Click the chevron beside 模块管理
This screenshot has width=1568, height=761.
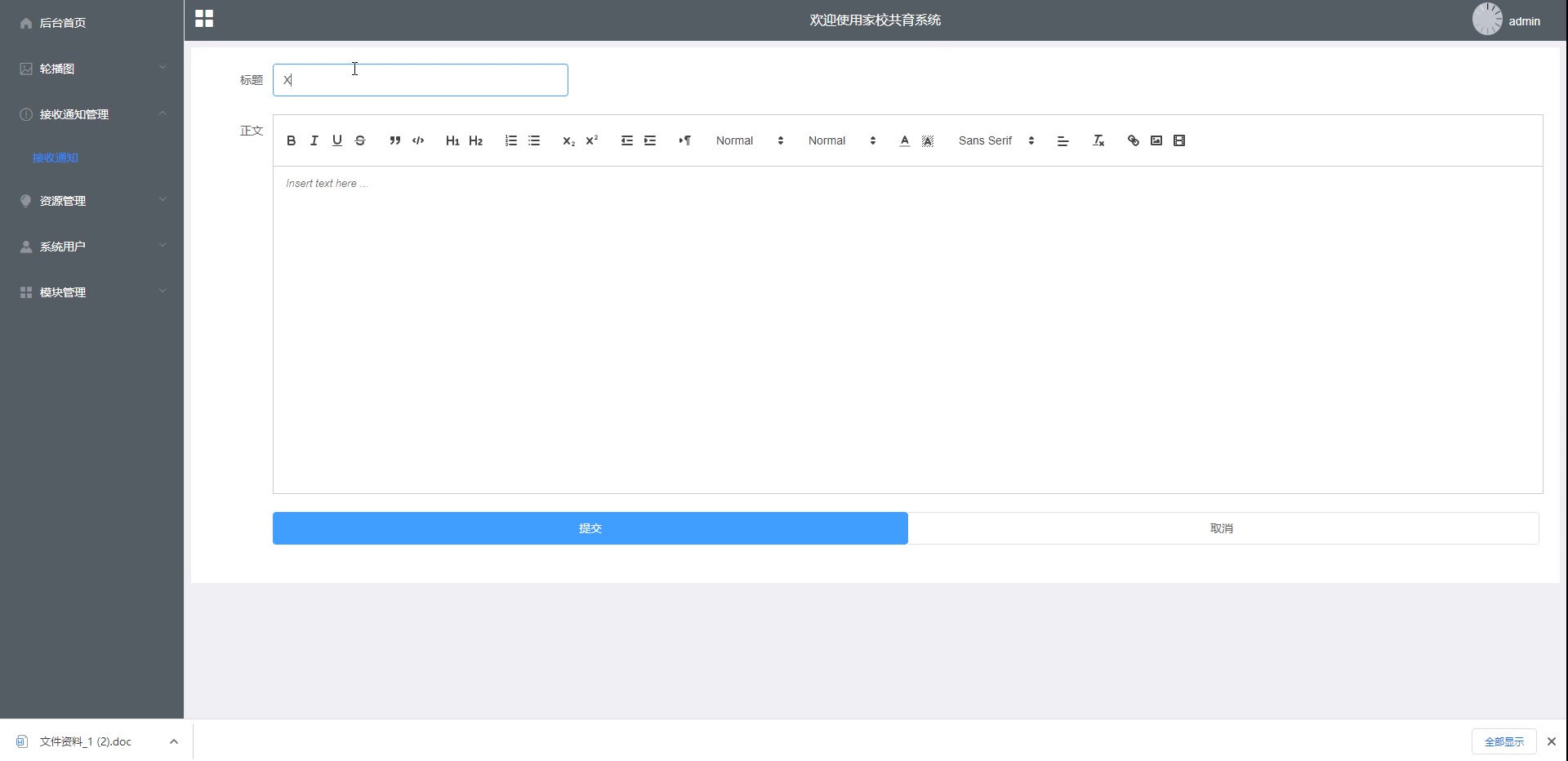(163, 291)
